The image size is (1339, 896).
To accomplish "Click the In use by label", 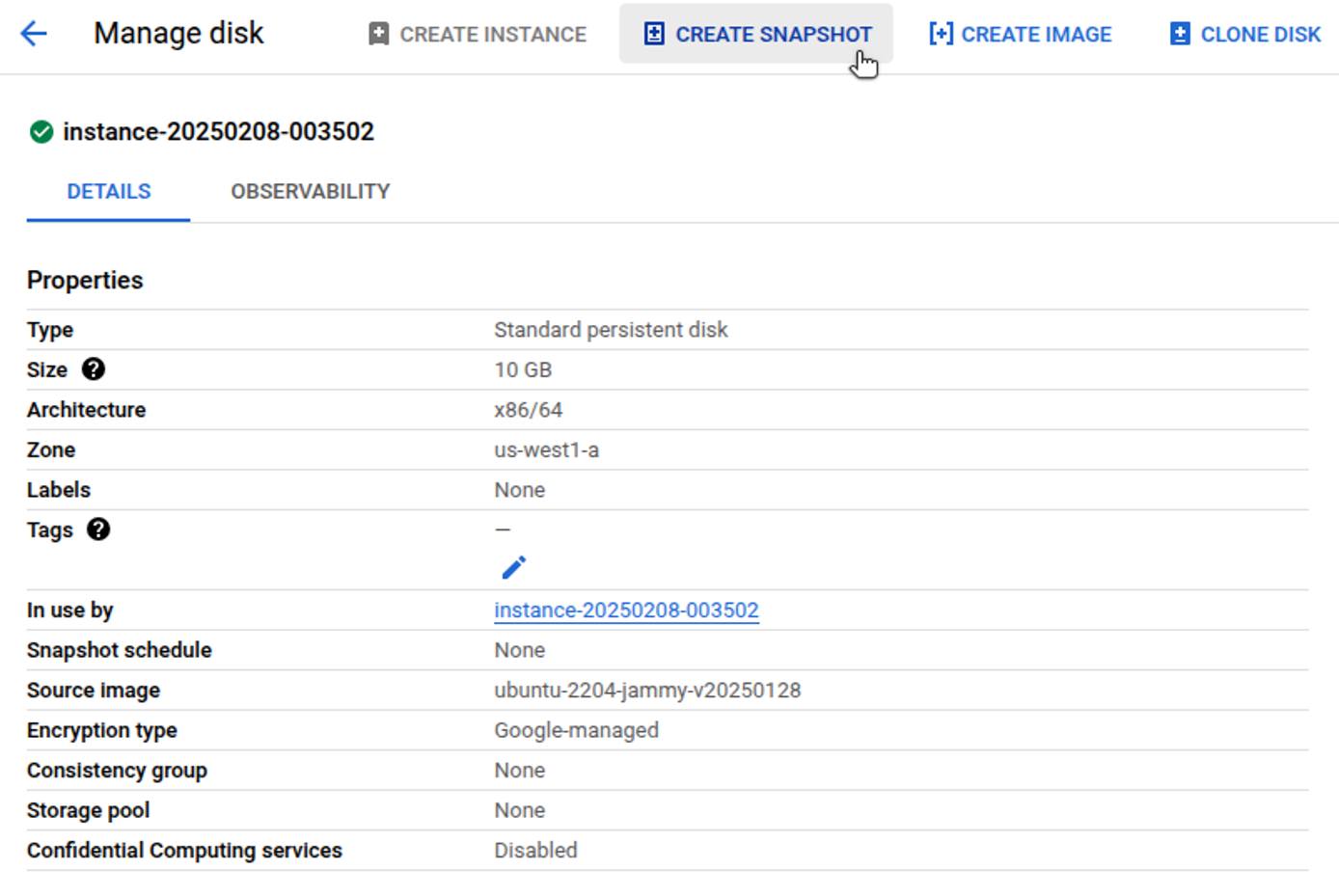I will tap(70, 611).
